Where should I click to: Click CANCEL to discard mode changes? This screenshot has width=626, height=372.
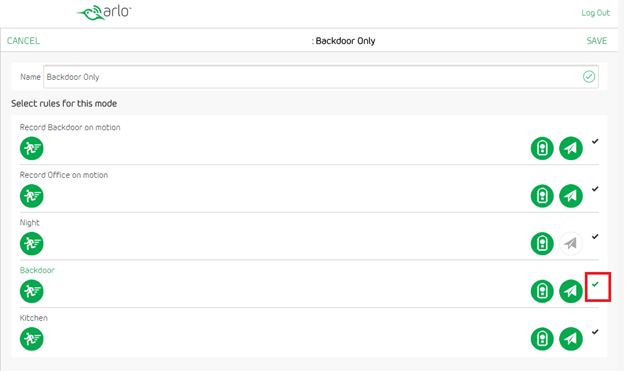(23, 41)
